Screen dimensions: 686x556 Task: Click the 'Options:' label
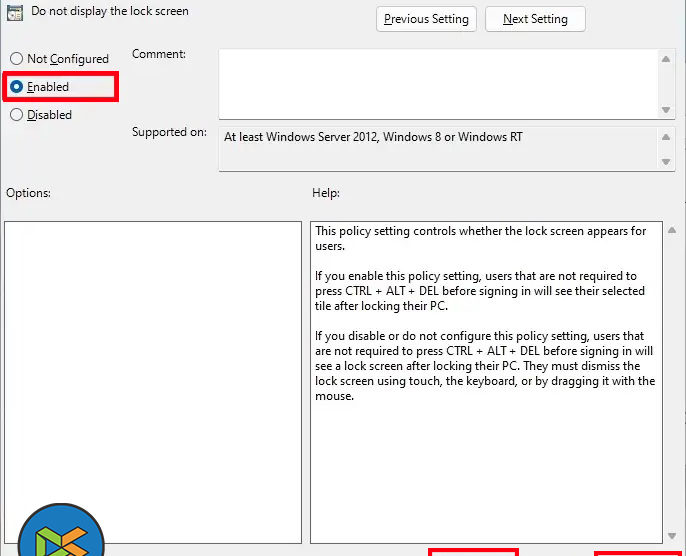pos(28,193)
